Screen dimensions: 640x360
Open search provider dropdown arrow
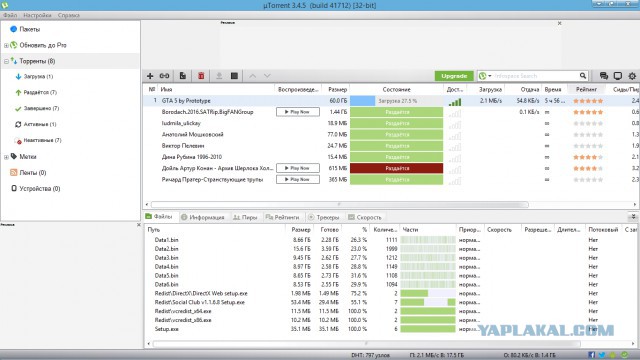[490, 76]
